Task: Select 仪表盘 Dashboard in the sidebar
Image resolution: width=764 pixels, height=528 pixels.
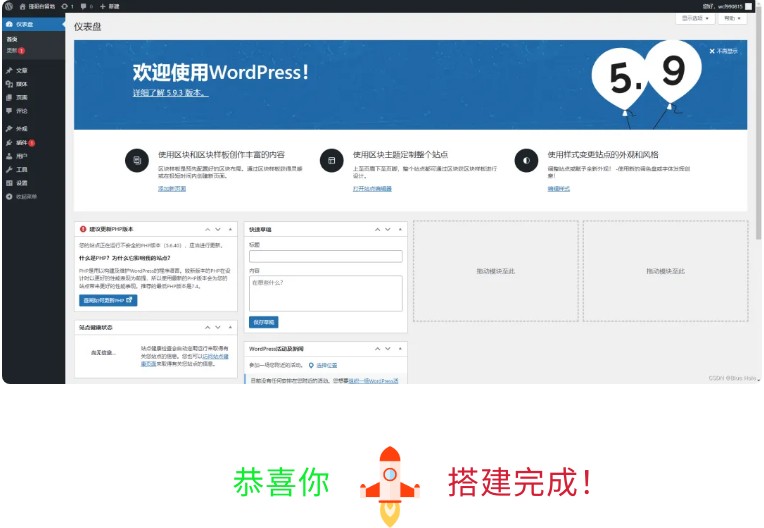Action: coord(33,24)
